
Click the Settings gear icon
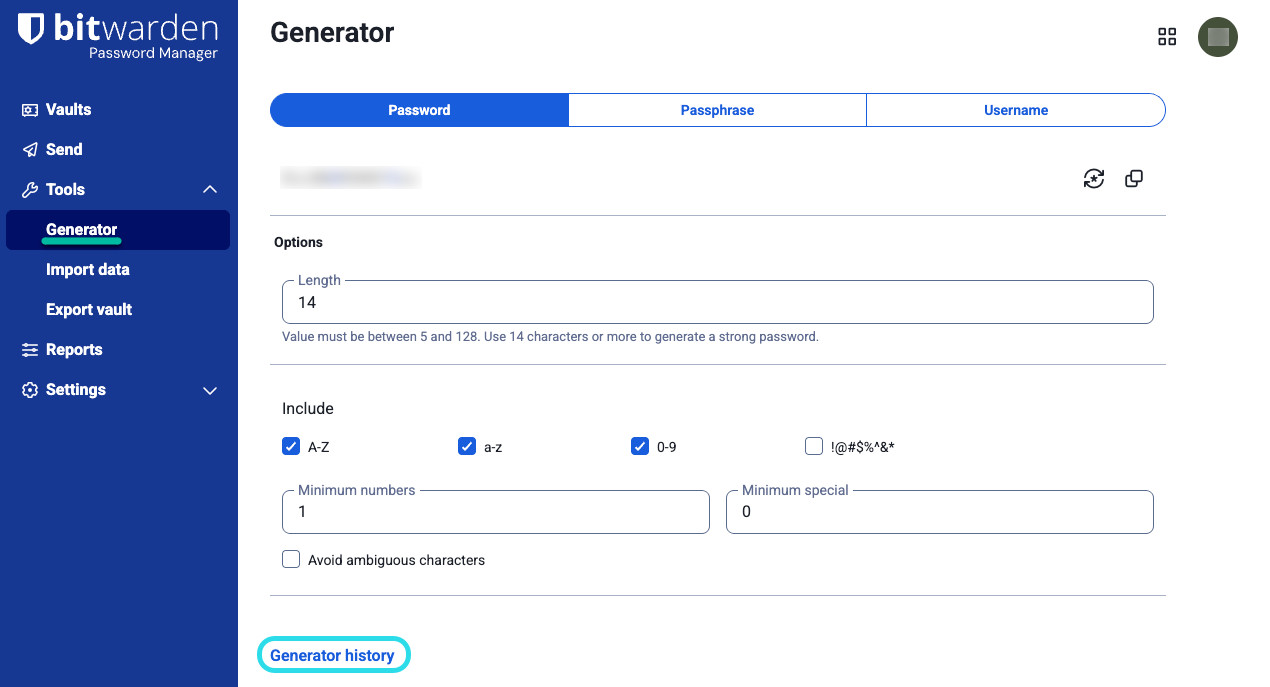coord(30,389)
